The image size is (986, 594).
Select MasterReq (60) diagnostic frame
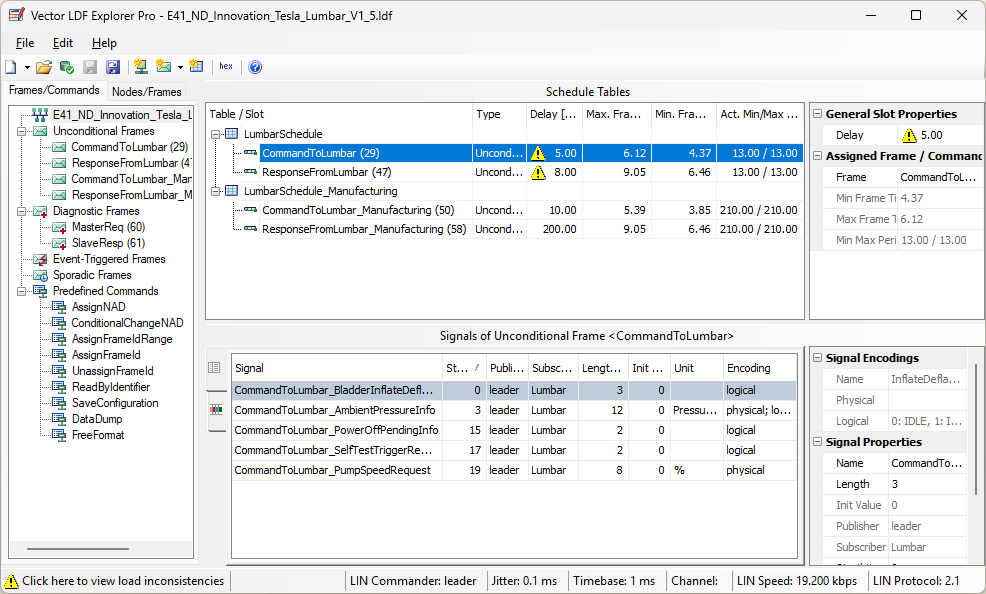point(108,227)
